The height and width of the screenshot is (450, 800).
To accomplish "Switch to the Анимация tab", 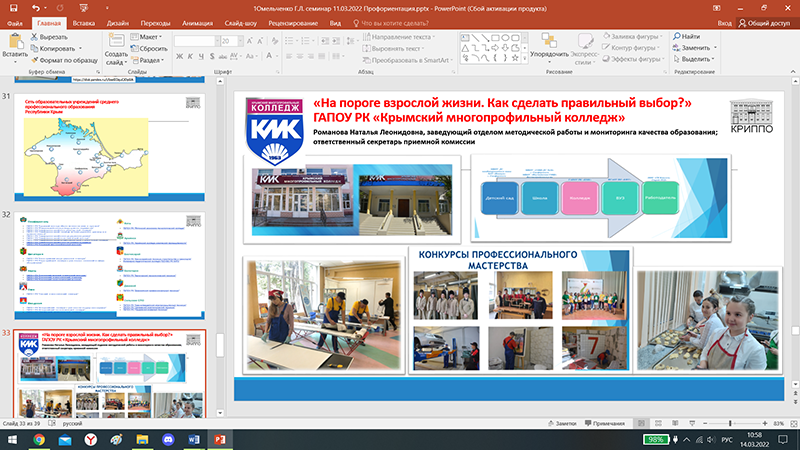I will click(x=197, y=23).
